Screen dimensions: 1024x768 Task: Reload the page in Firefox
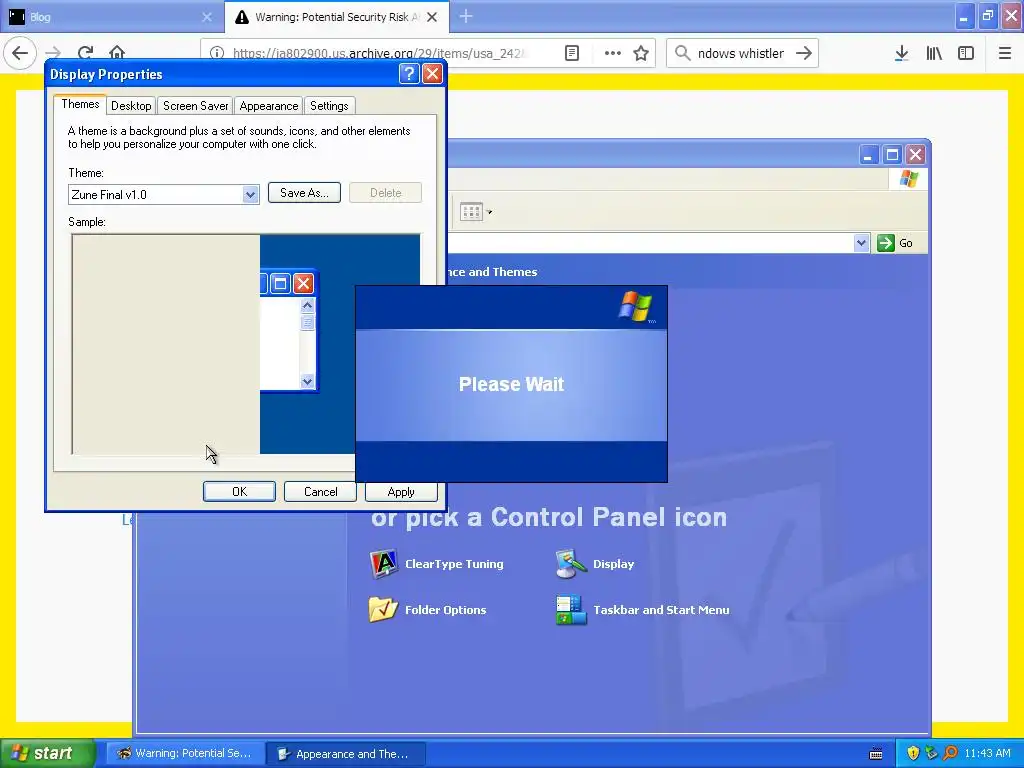(85, 53)
